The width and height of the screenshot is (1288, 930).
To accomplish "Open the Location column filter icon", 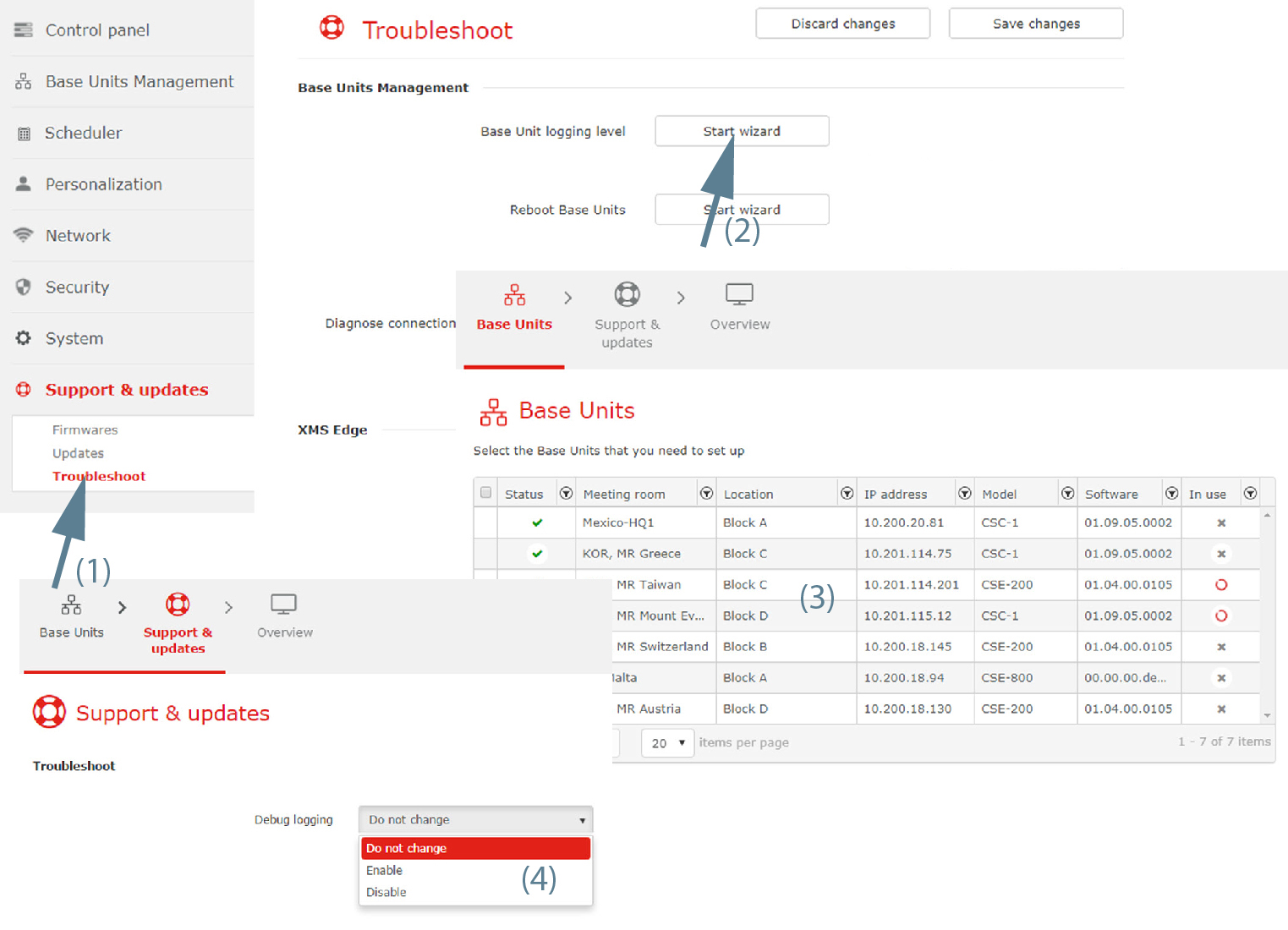I will click(847, 493).
